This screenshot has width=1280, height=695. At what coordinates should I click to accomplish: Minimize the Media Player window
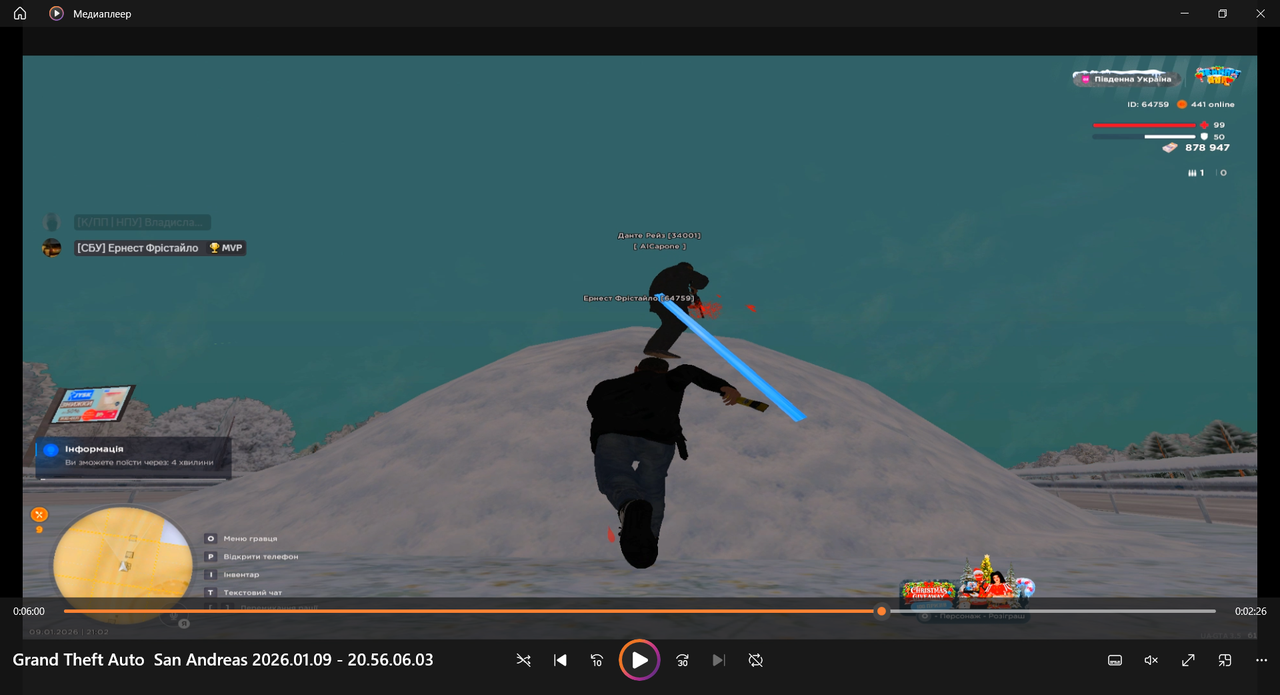pos(1185,14)
